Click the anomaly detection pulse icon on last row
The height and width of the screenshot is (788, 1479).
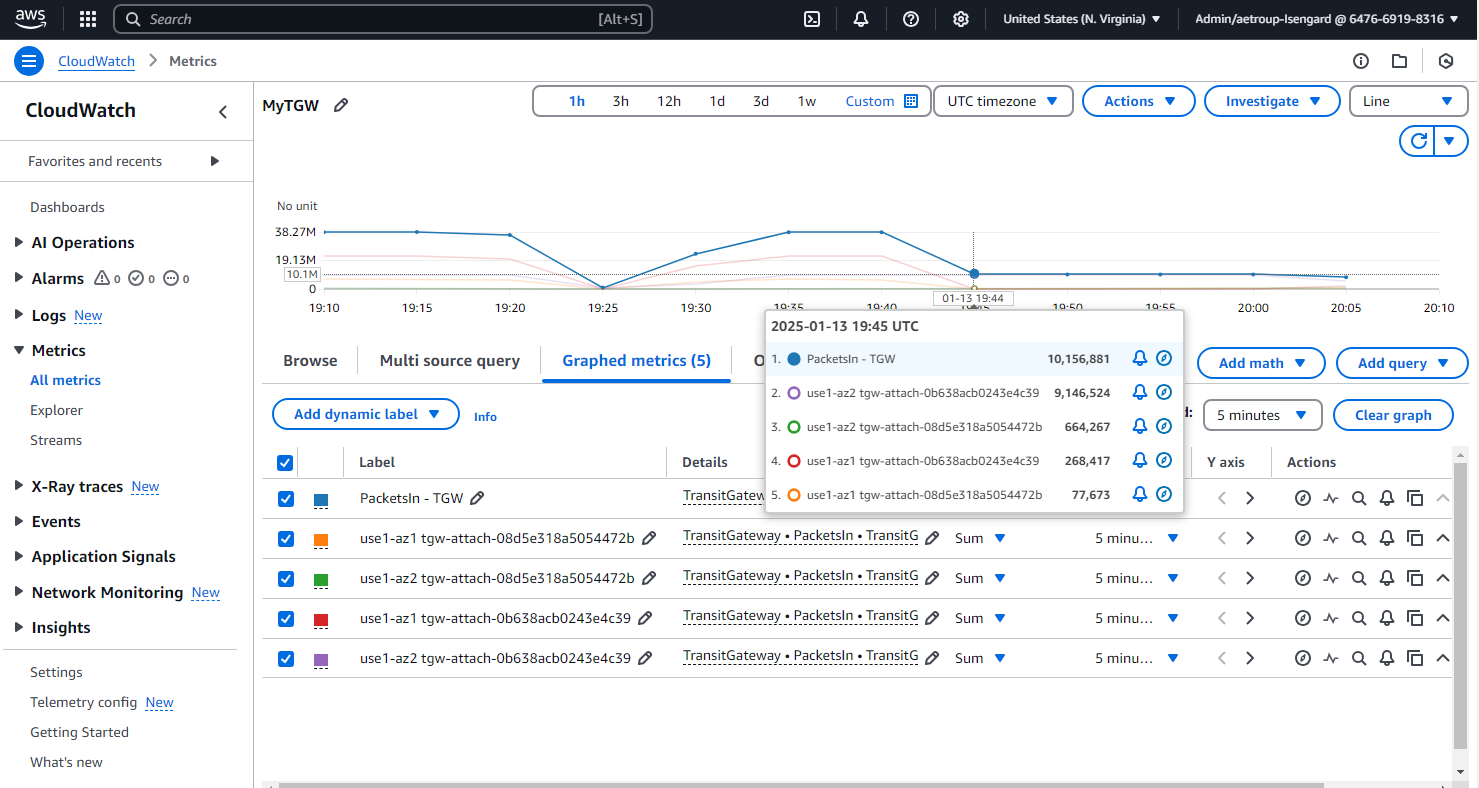coord(1331,658)
